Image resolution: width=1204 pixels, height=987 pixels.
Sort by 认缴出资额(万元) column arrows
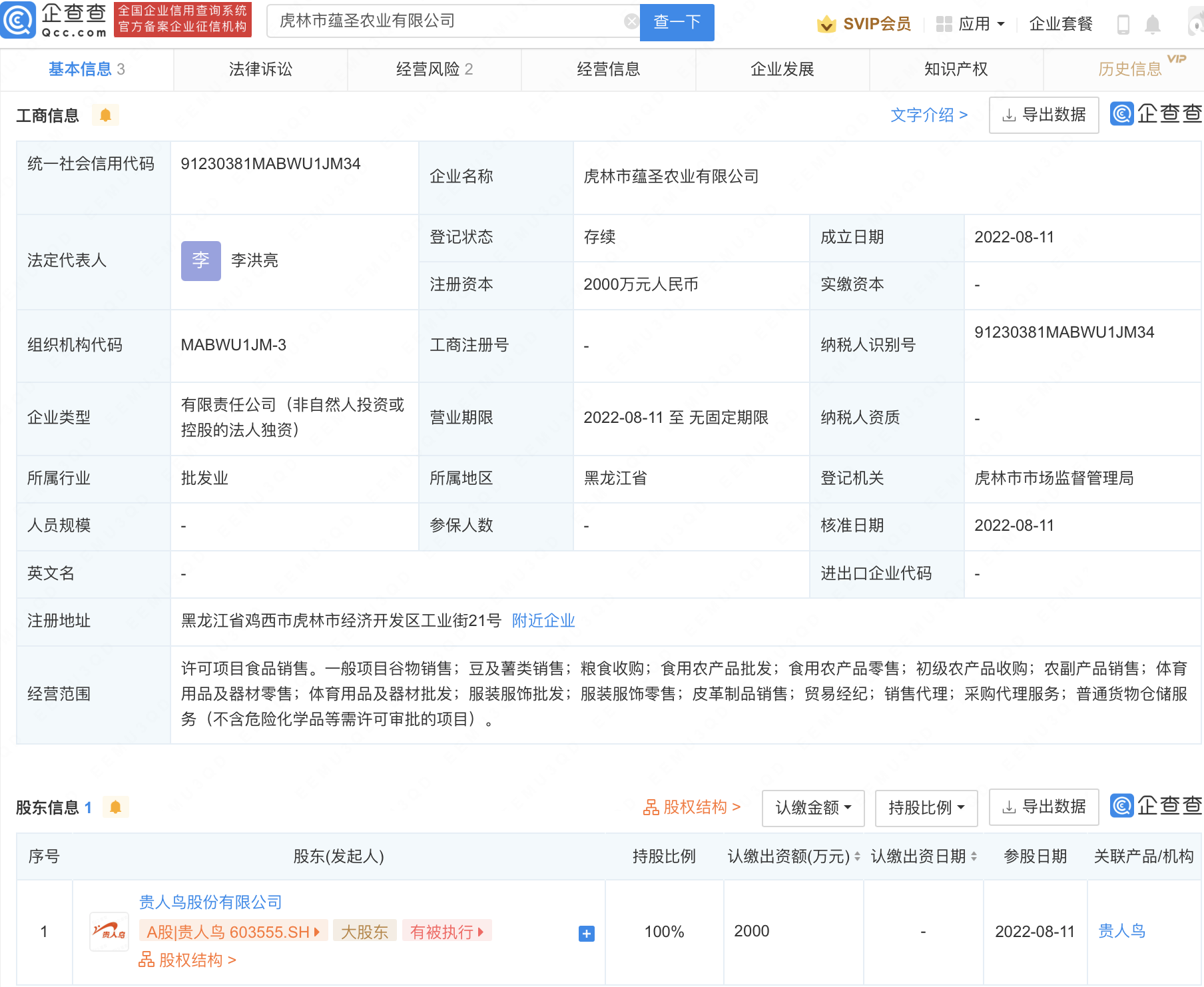coord(857,856)
